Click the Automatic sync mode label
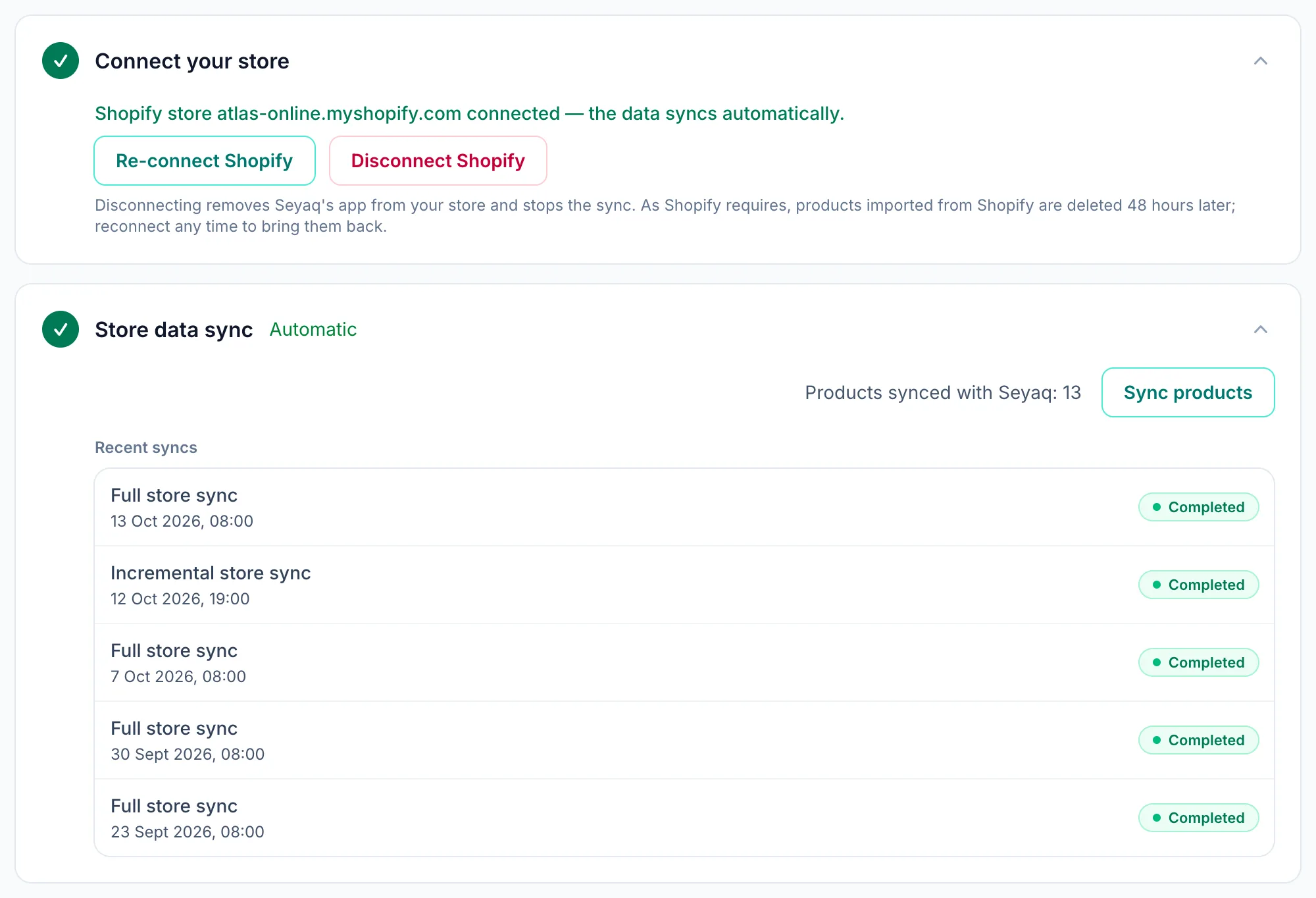Screen dimensions: 1316x898 tap(313, 329)
